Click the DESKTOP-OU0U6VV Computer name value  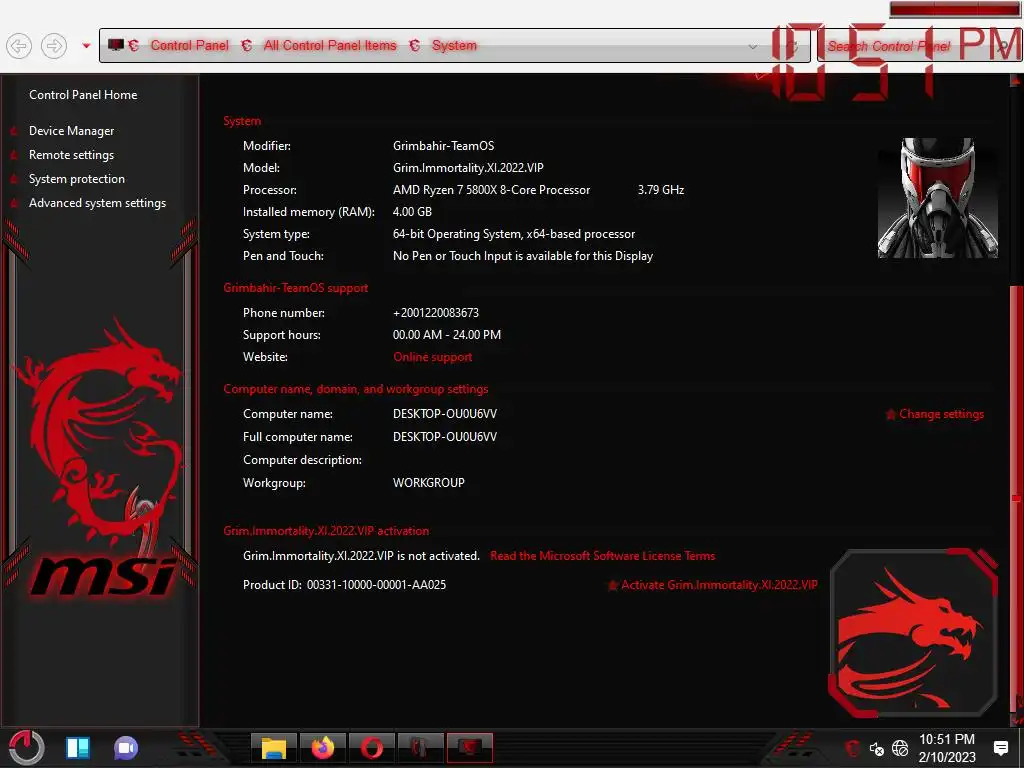click(x=445, y=414)
